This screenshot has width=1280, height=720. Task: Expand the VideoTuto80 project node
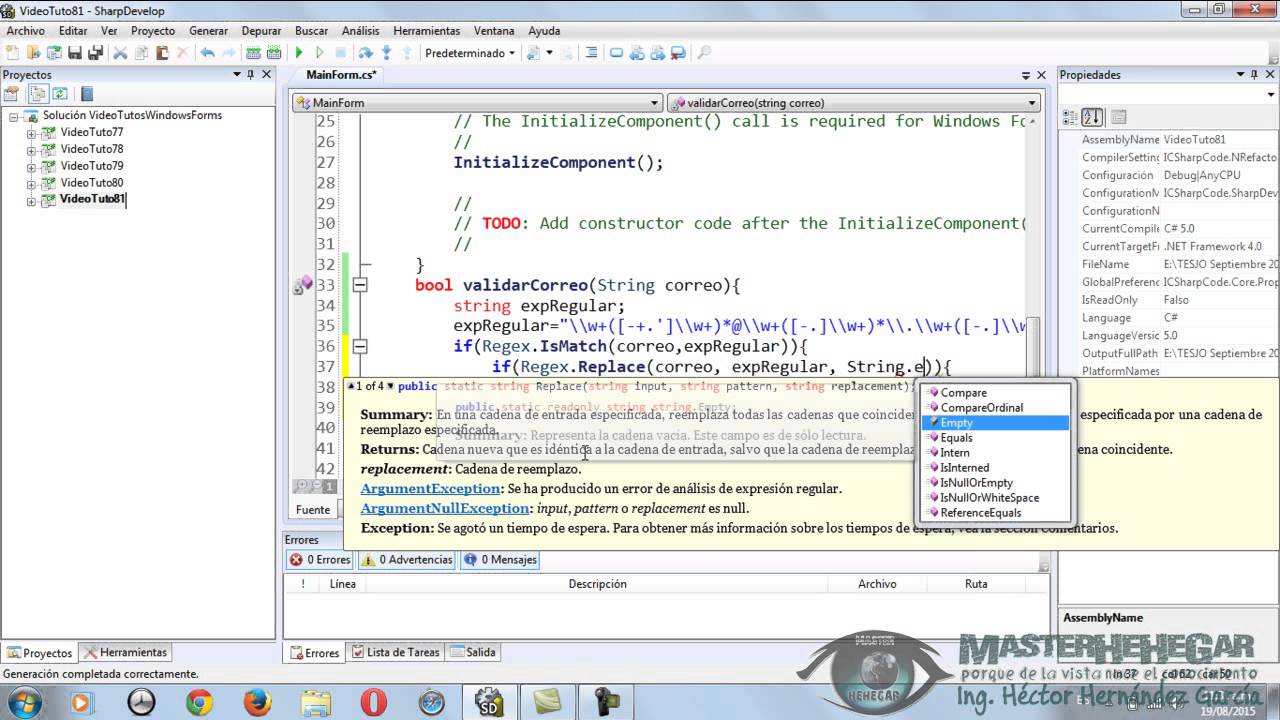[31, 184]
